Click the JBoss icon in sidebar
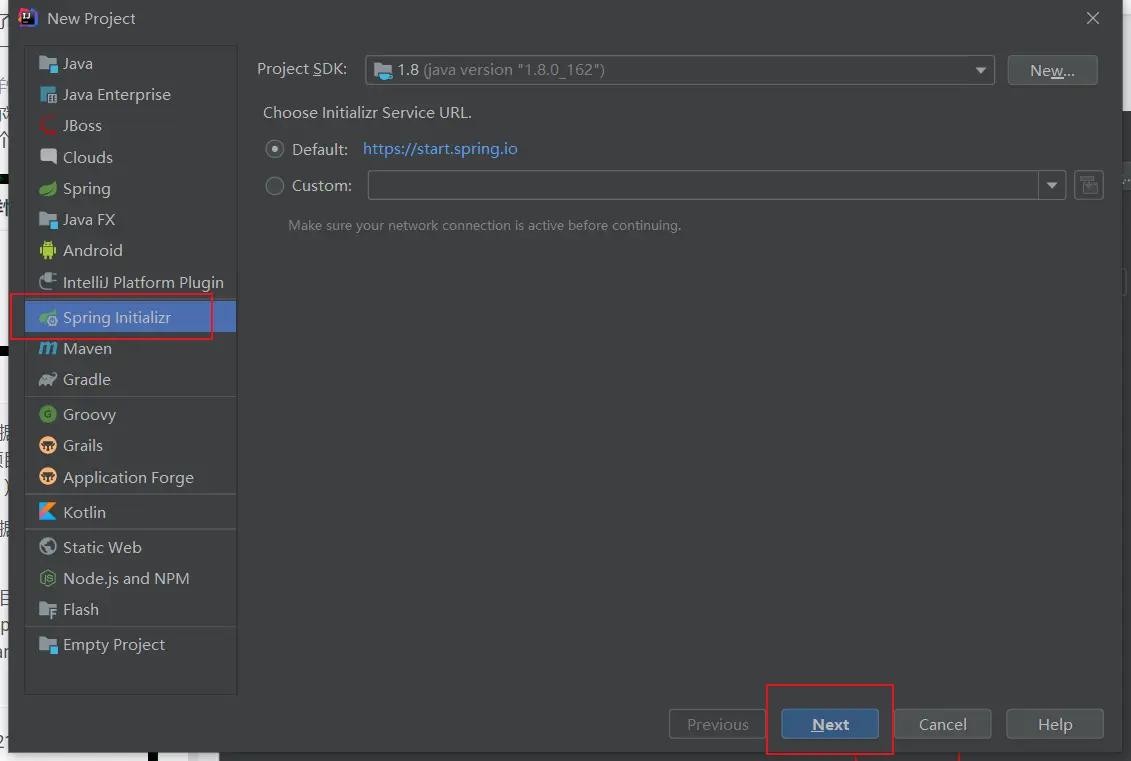This screenshot has height=761, width=1131. [48, 126]
